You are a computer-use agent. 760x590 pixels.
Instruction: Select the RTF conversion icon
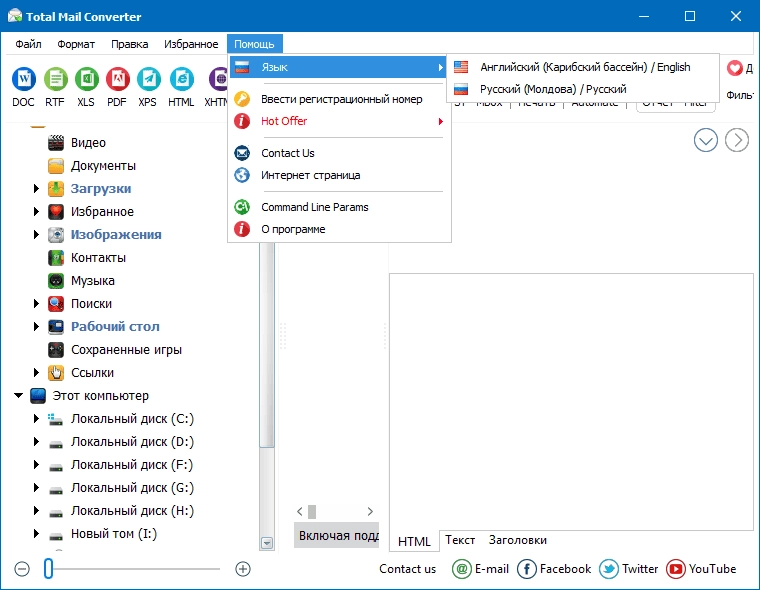55,79
